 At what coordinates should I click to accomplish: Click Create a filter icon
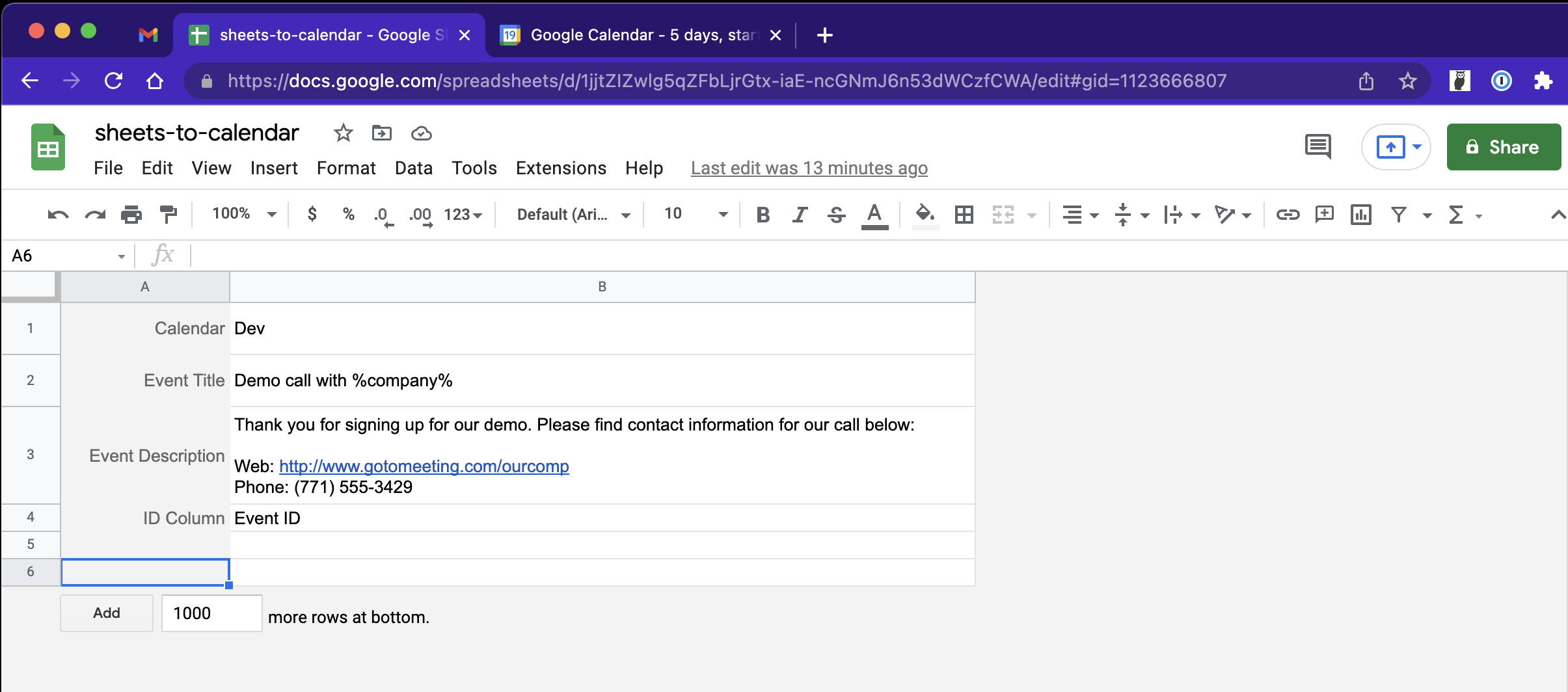1398,214
